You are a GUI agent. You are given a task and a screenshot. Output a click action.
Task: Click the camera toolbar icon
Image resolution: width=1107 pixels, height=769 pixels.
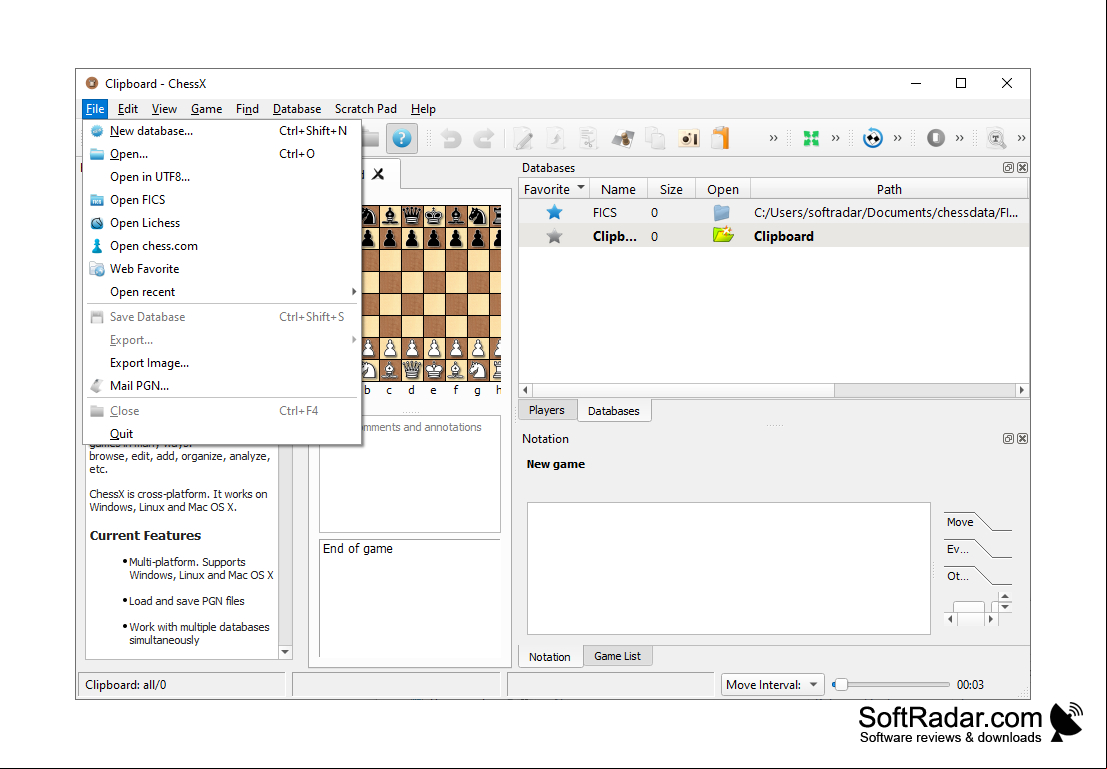pos(688,138)
